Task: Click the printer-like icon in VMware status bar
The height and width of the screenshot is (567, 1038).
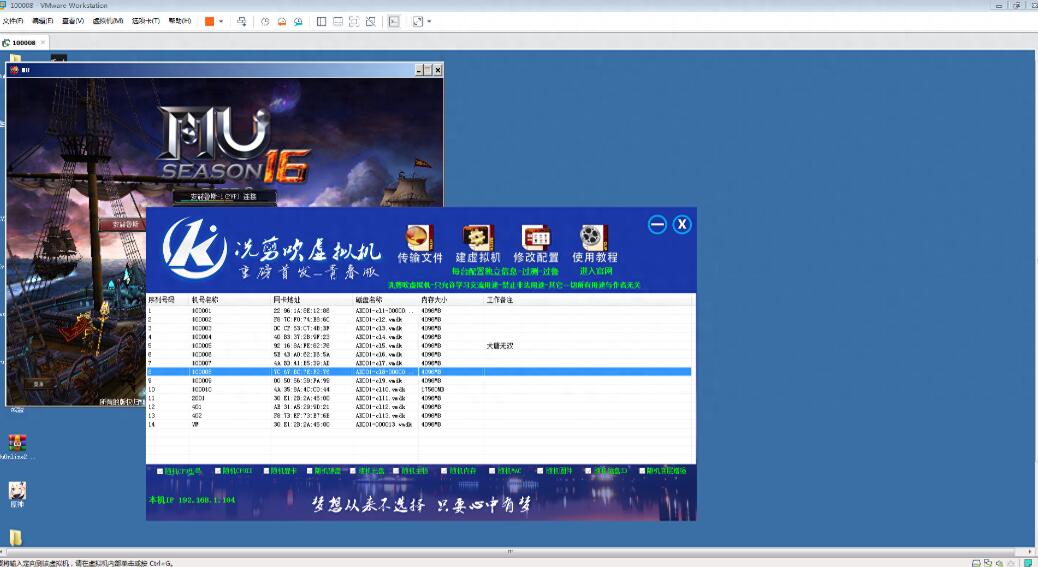Action: (976, 563)
